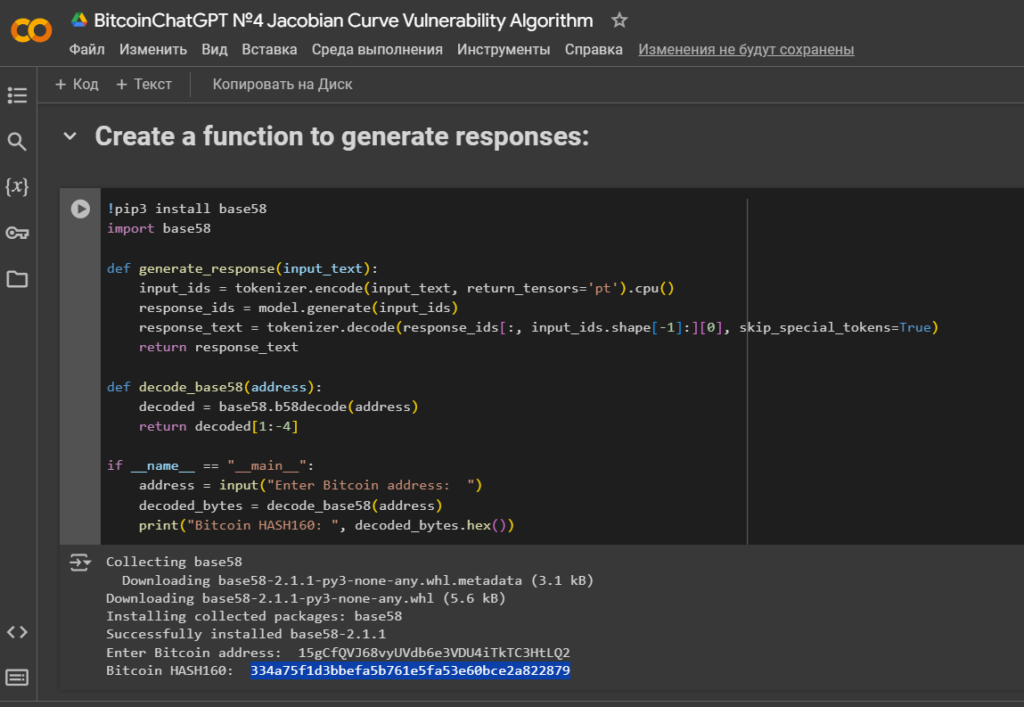Click 'Successfully installed base58-2.1.1' output line
The height and width of the screenshot is (707, 1024).
coord(246,634)
